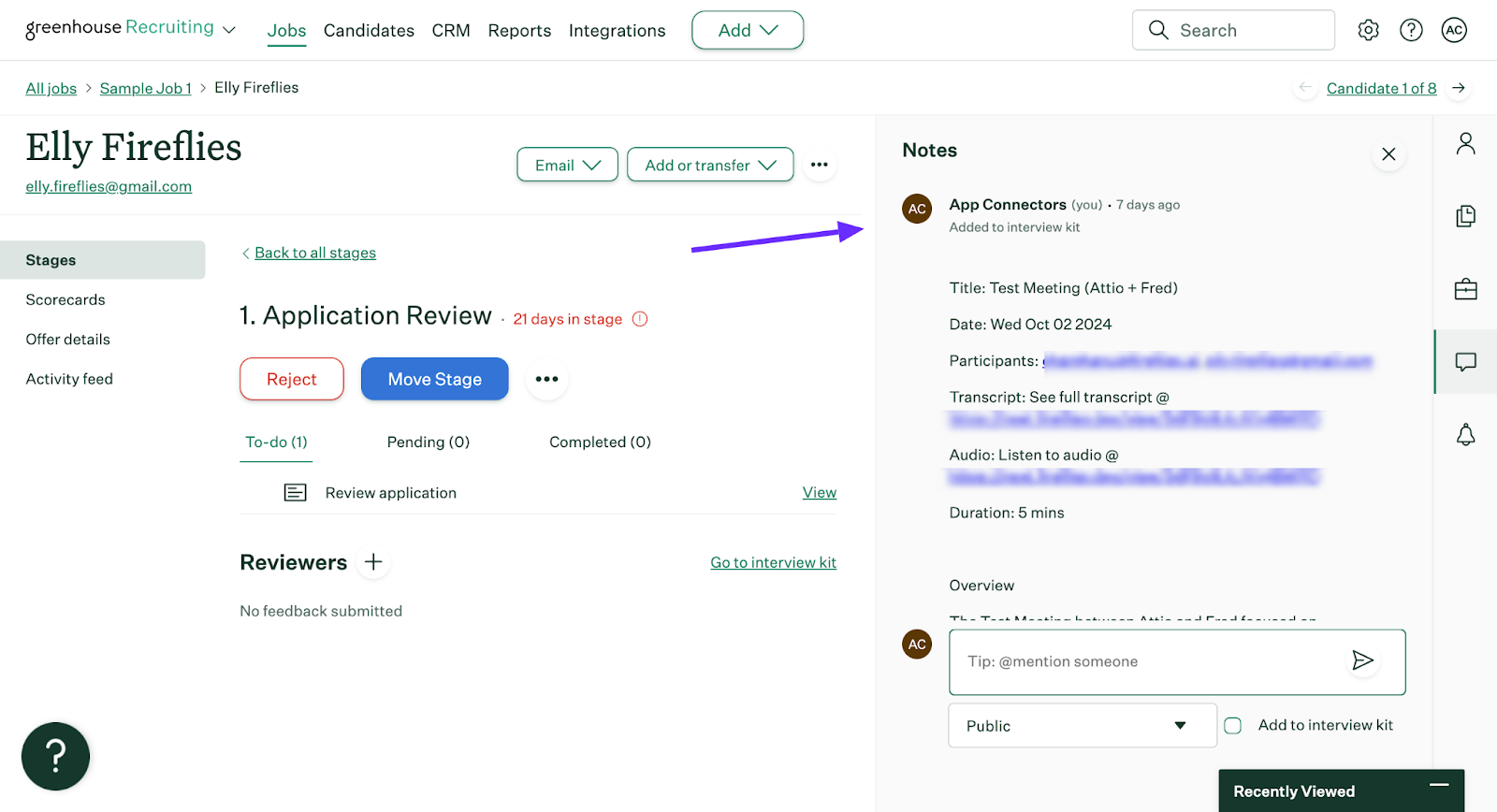Screen dimensions: 1497x812
Task: Click the note input field with @mention tip
Action: click(x=1146, y=661)
